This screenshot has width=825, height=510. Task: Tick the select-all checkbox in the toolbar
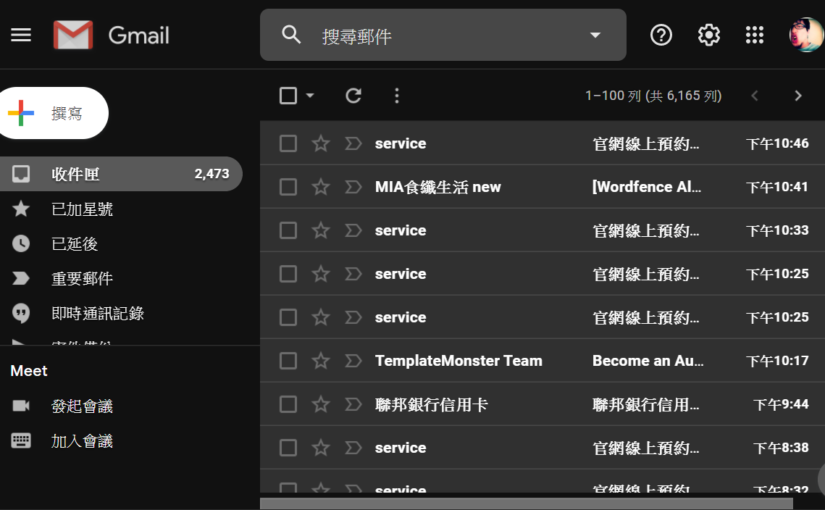click(x=288, y=96)
